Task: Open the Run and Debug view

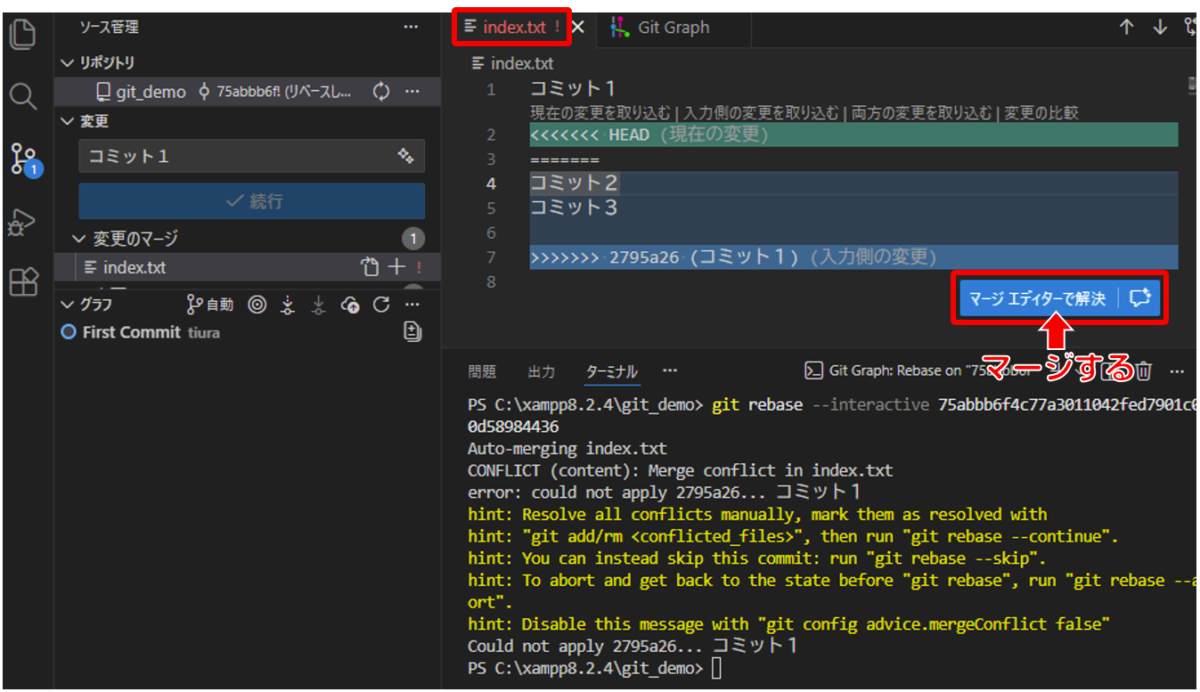Action: click(22, 222)
